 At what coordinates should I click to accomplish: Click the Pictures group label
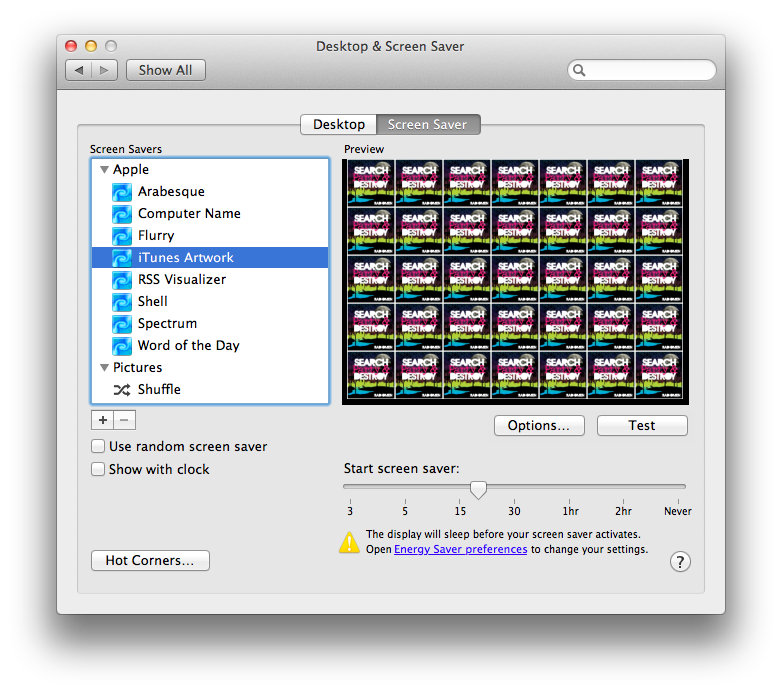[138, 368]
